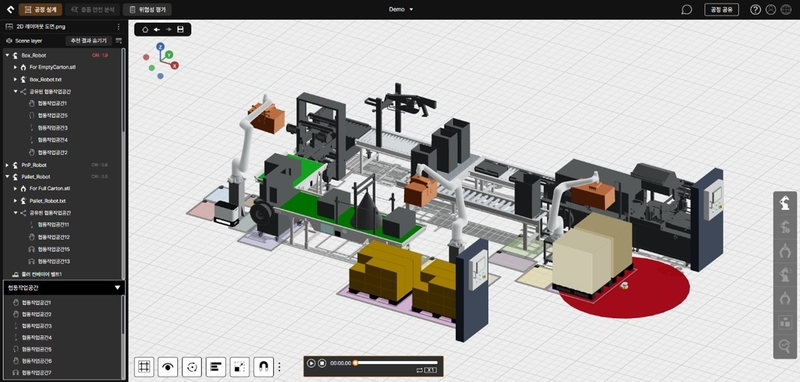Click the align-left icon in the bottom toolbar
Image resolution: width=800 pixels, height=382 pixels.
[x=216, y=366]
